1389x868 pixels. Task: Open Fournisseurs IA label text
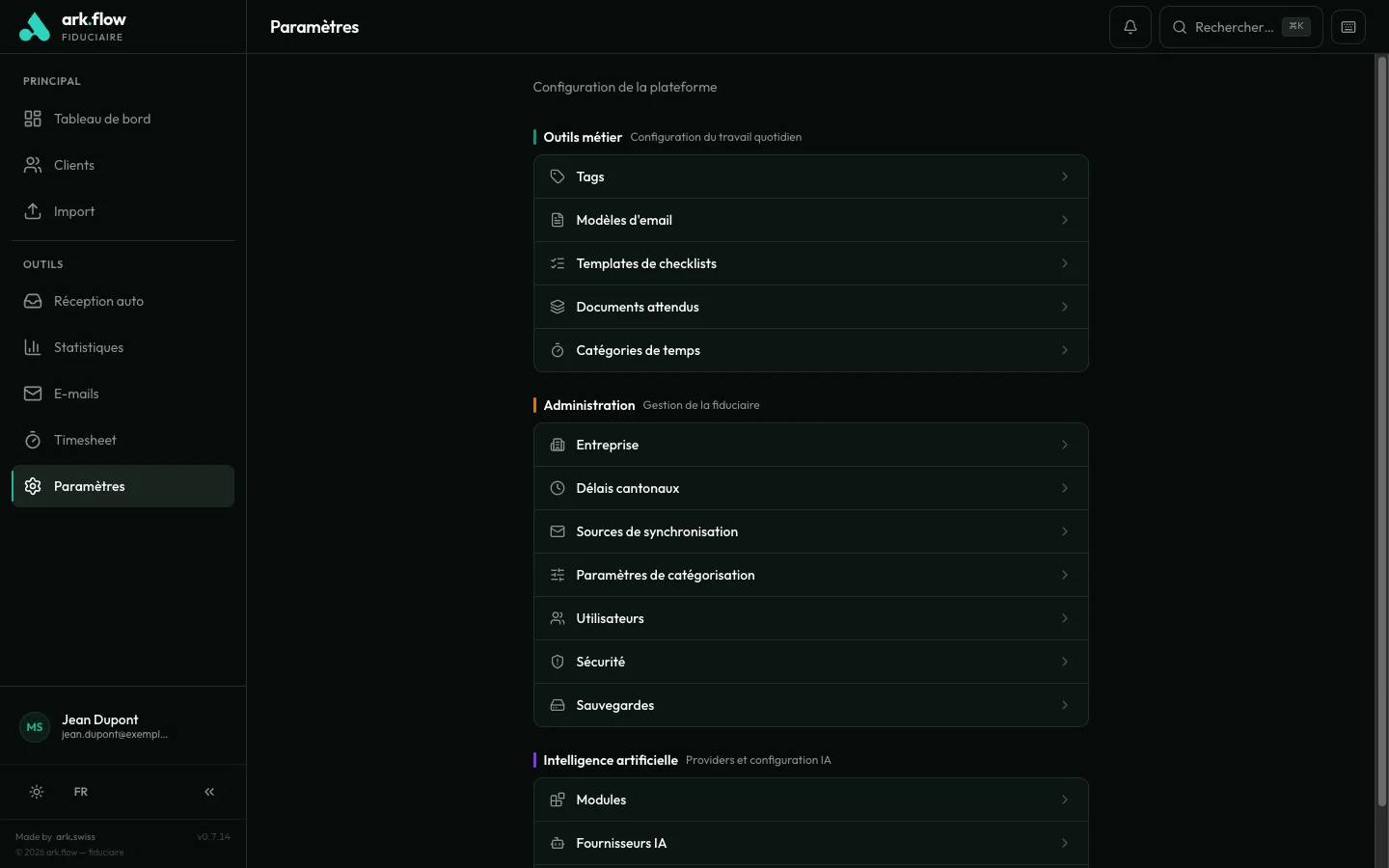click(621, 843)
